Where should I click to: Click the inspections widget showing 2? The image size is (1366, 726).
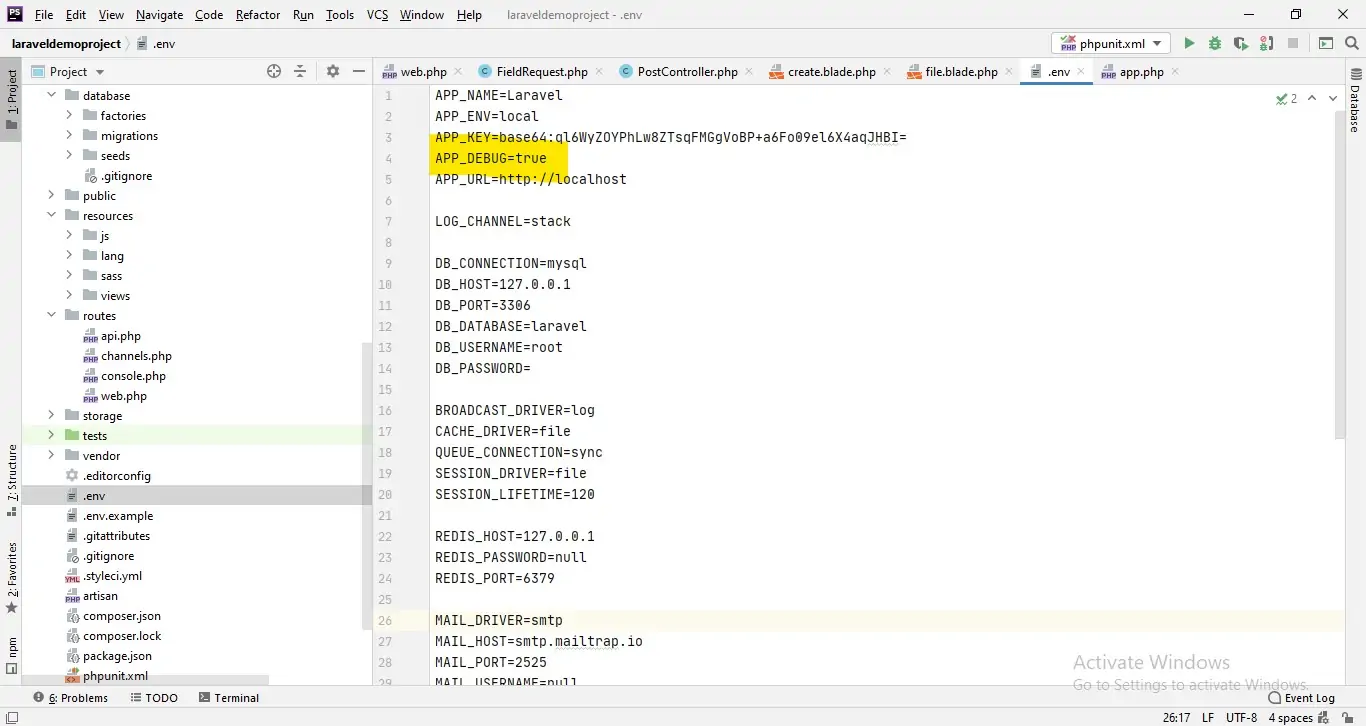click(1287, 98)
